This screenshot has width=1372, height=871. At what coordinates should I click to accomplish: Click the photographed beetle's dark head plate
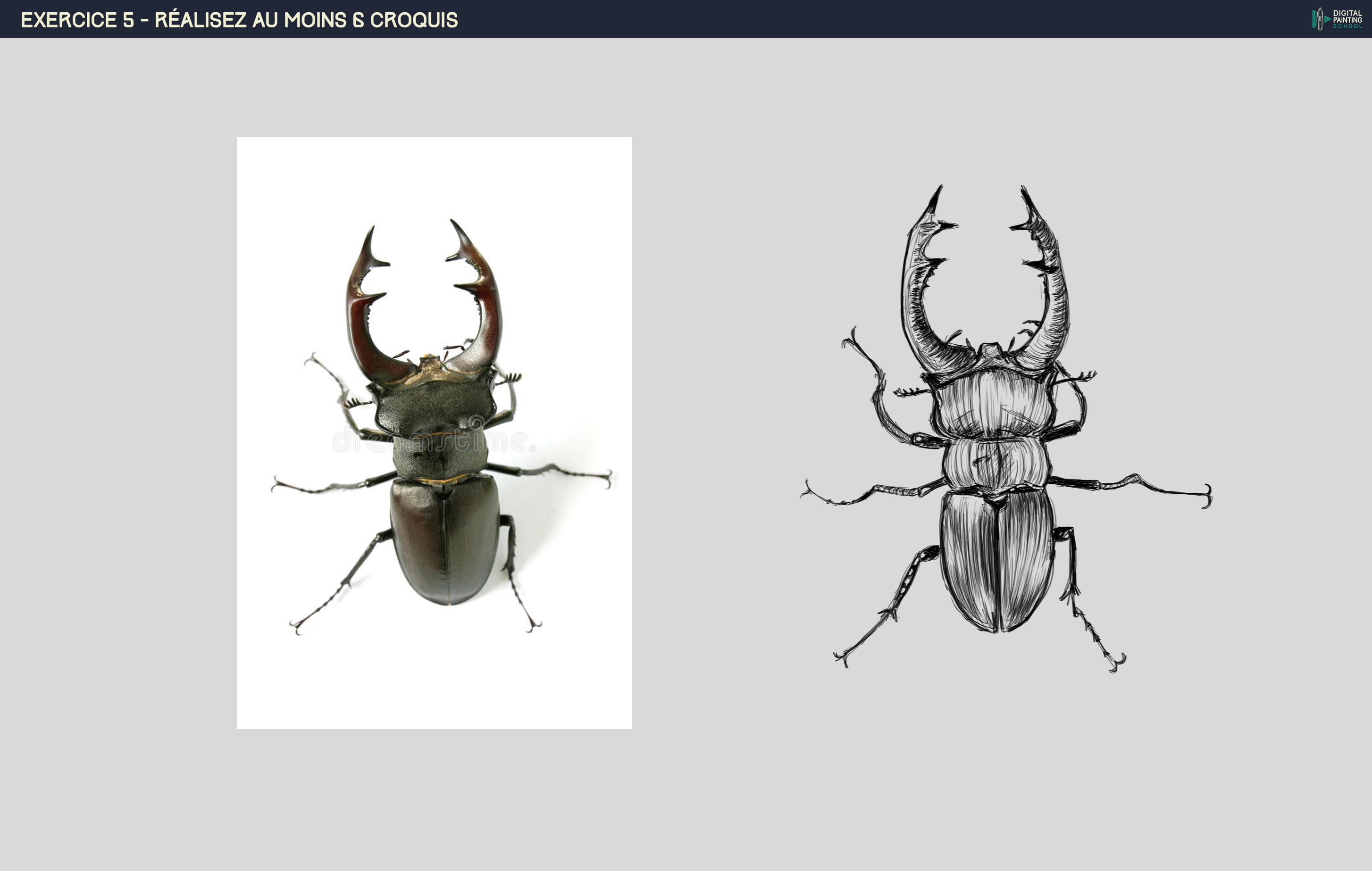(436, 405)
